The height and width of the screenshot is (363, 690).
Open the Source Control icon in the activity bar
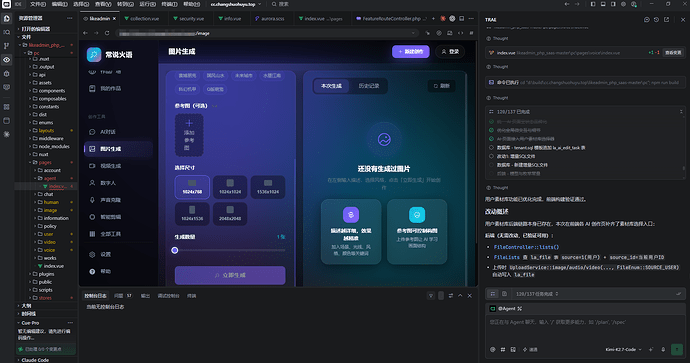point(7,46)
